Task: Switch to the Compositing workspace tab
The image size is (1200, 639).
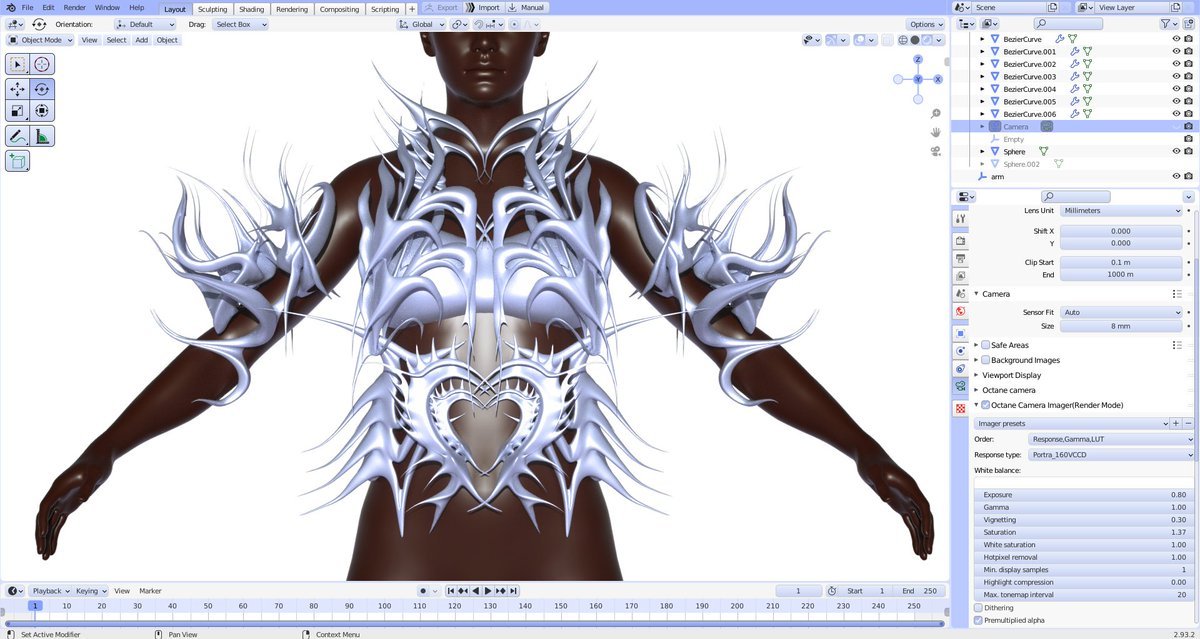Action: point(339,8)
